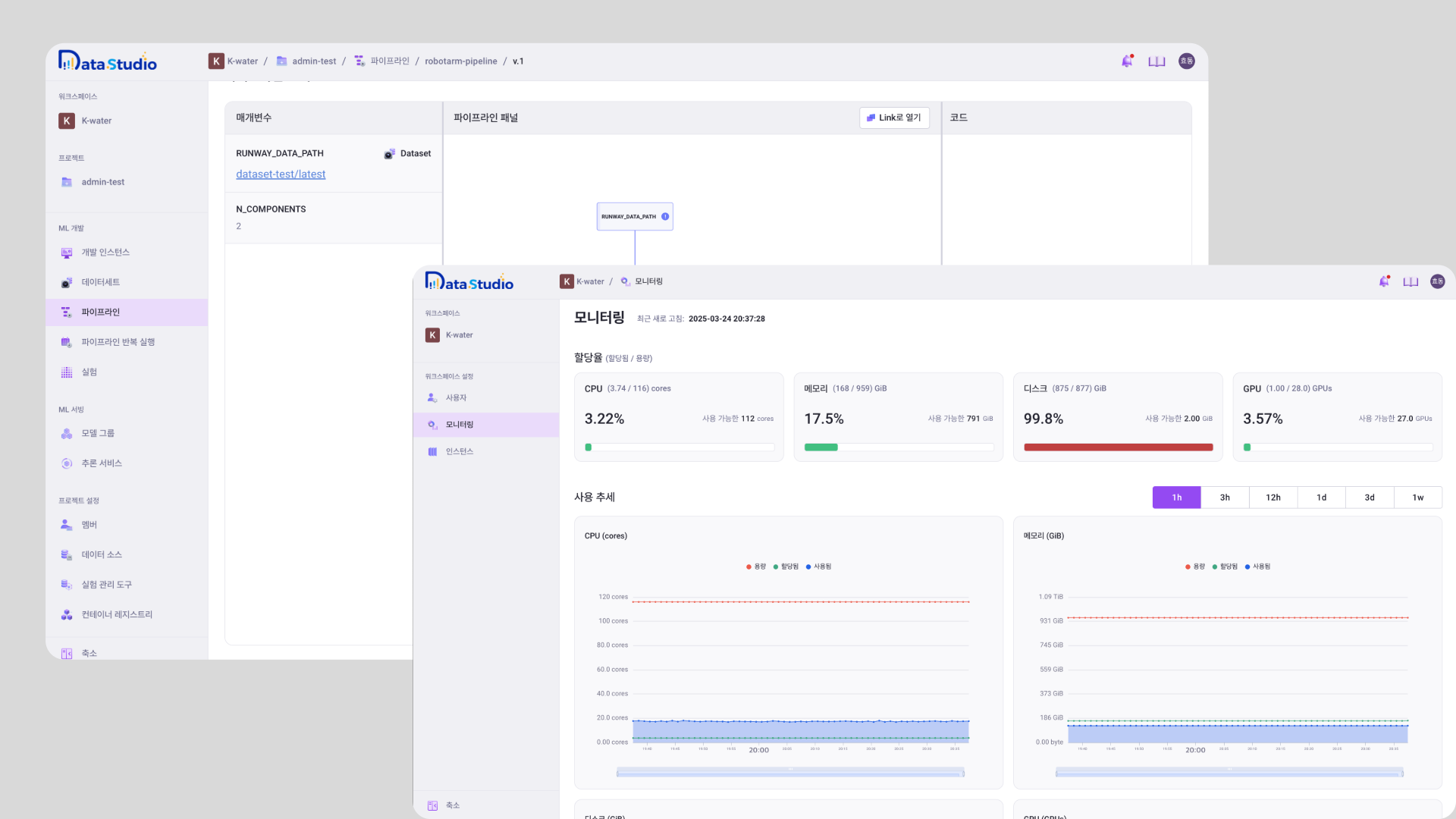Image resolution: width=1456 pixels, height=819 pixels.
Task: Select the 12h time range tab
Action: click(x=1272, y=497)
